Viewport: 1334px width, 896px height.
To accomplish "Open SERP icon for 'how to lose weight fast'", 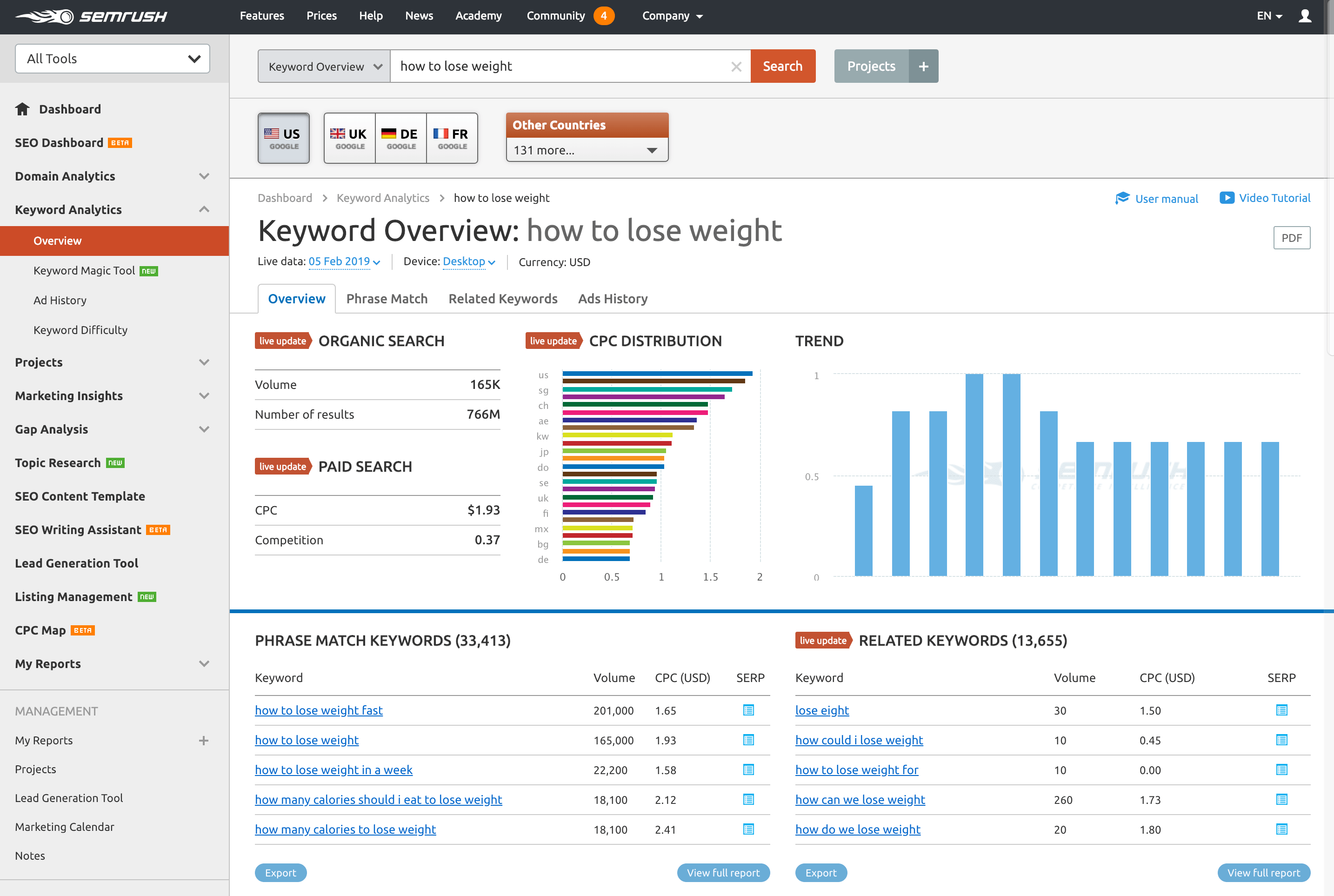I will tap(748, 710).
